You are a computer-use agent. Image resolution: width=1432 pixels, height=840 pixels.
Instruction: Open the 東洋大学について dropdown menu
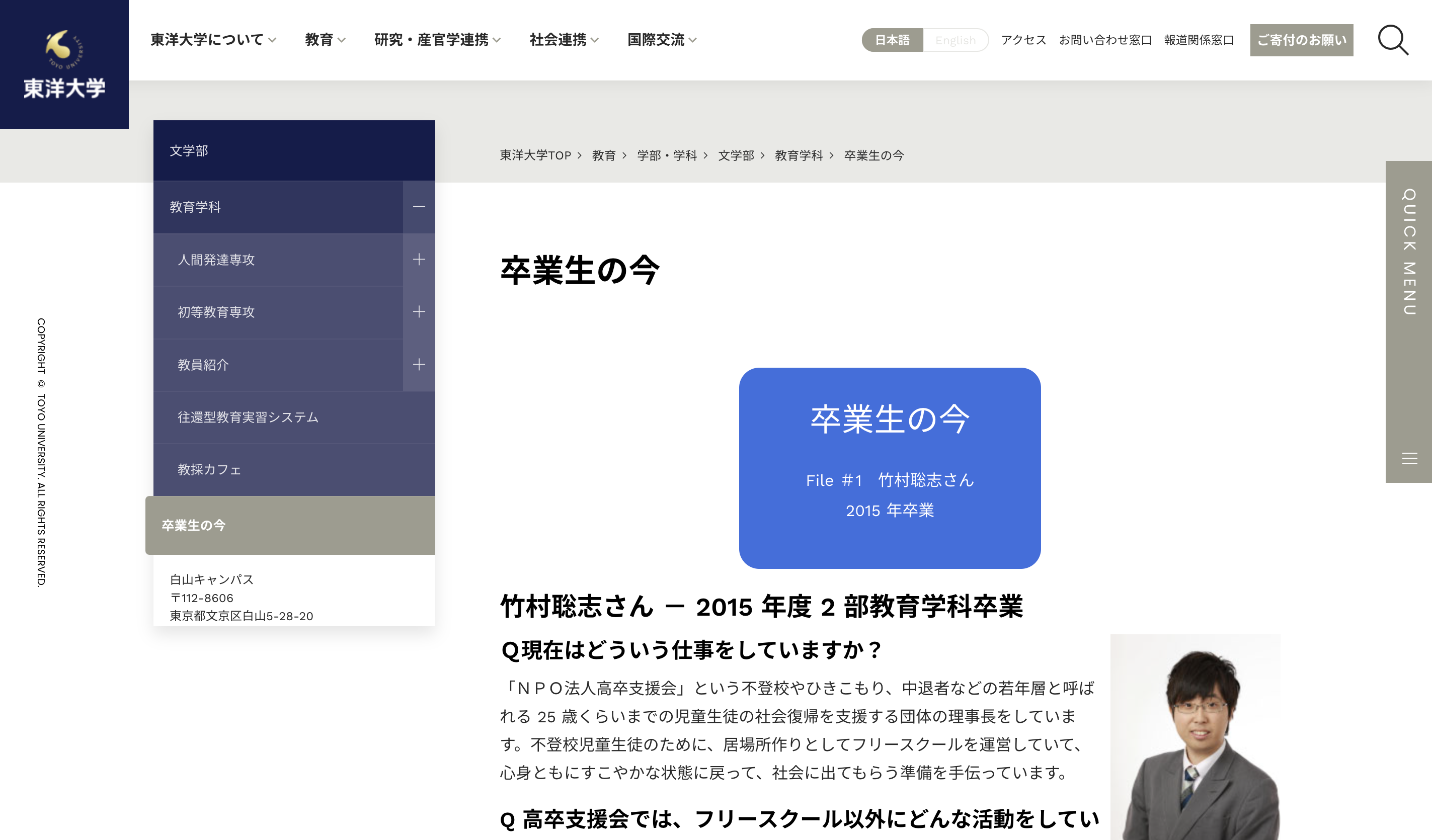point(213,40)
